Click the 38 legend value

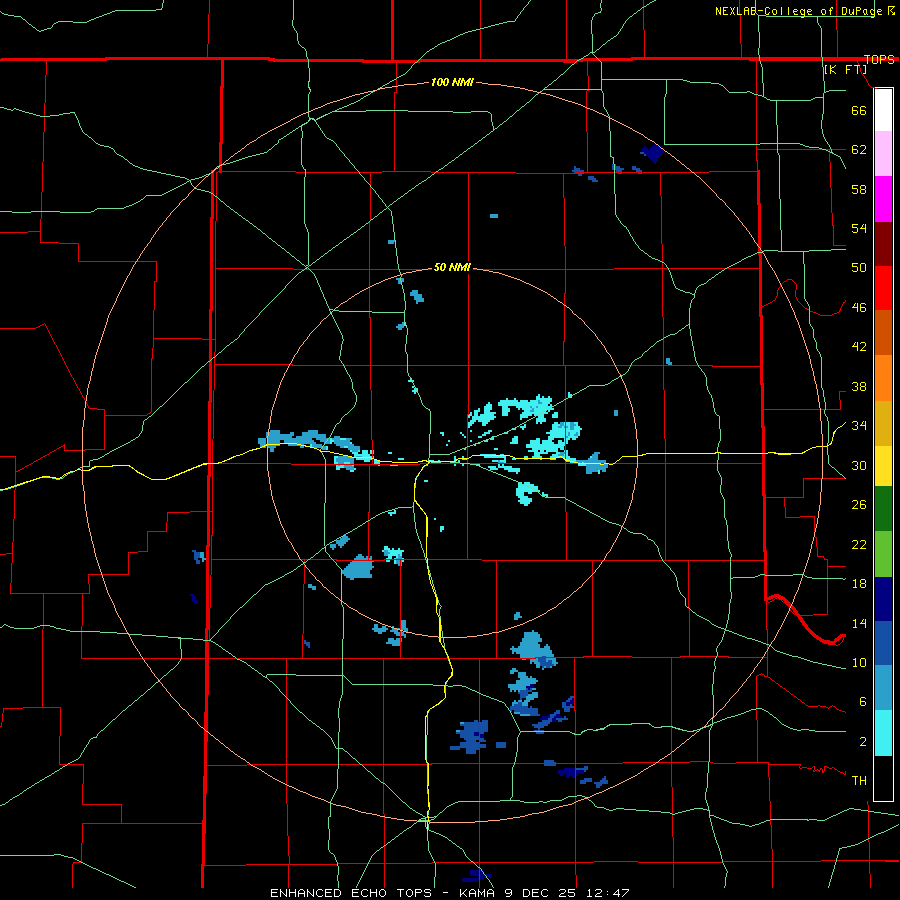(x=859, y=386)
